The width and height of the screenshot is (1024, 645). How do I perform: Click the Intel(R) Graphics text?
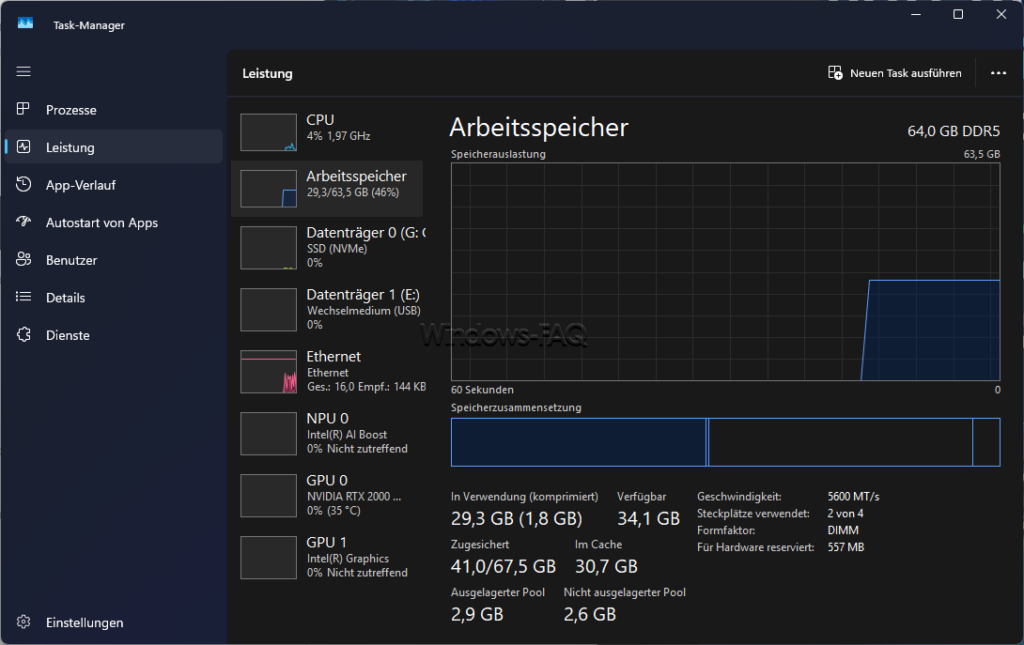click(348, 559)
